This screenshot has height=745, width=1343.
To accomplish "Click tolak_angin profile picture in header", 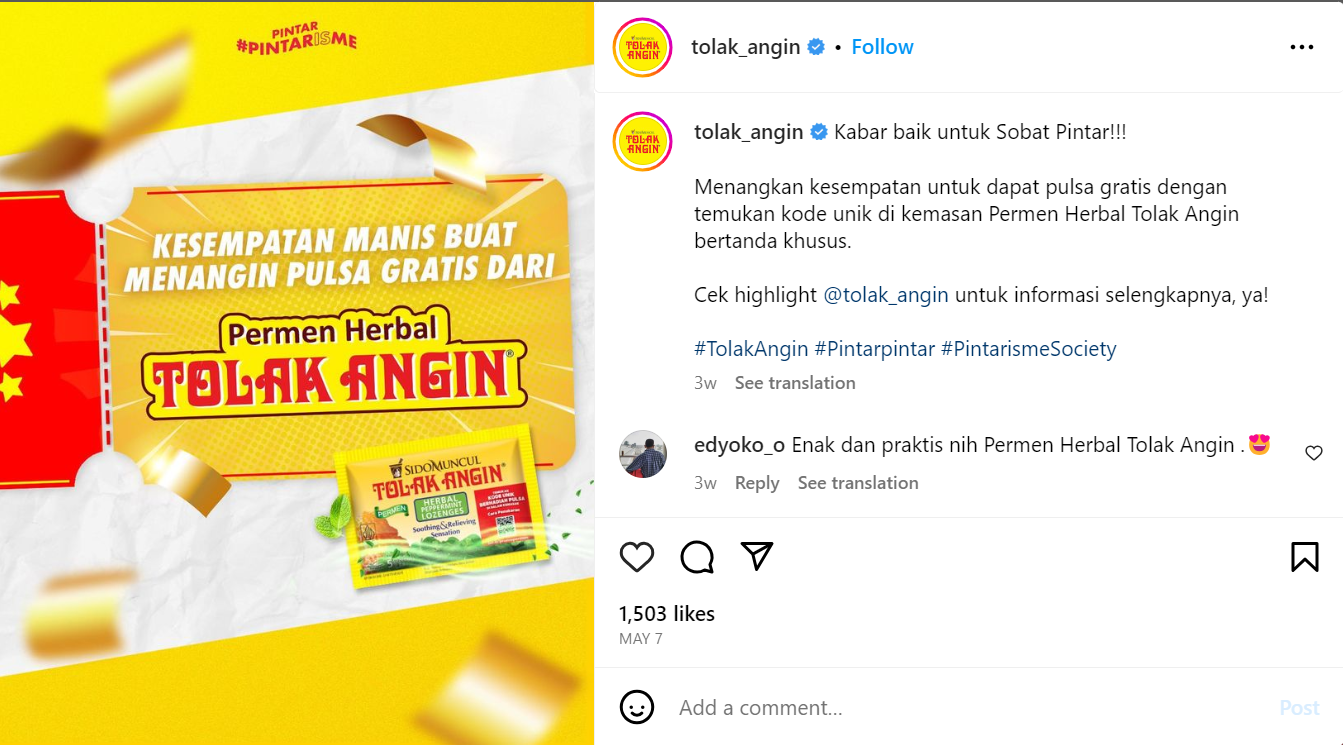I will 642,47.
